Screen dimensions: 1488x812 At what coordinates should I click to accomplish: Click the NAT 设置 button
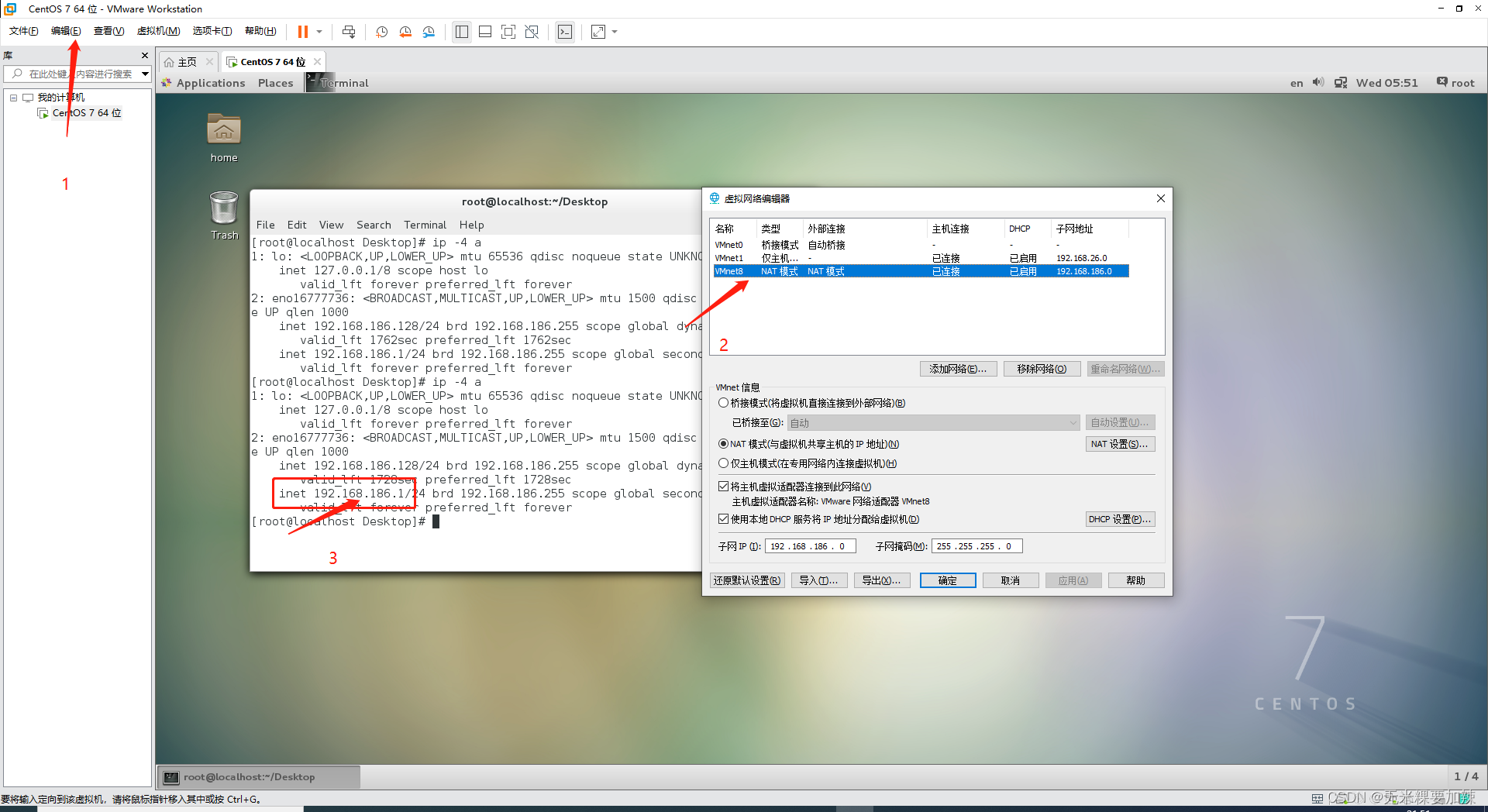coord(1120,444)
